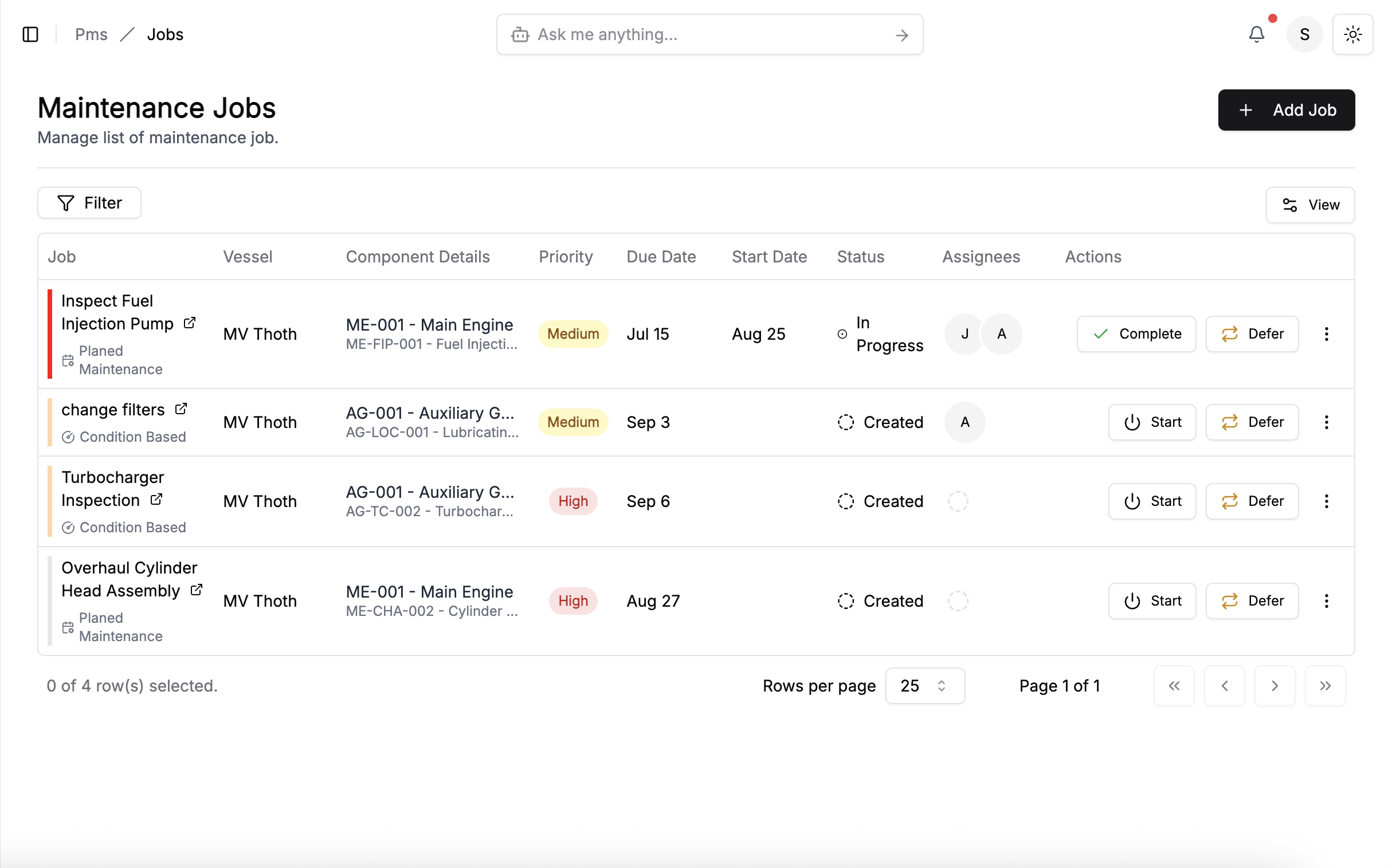The width and height of the screenshot is (1392, 868).
Task: Open the View options dropdown
Action: point(1310,205)
